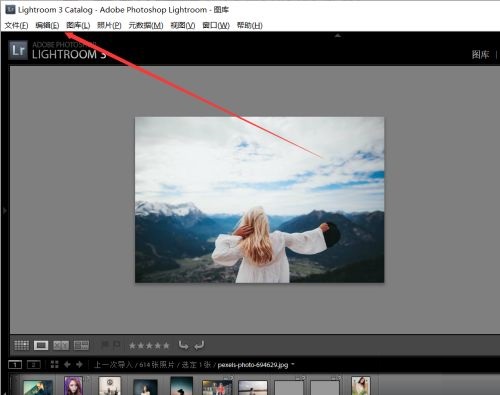Rotate the photo clockwise

click(199, 345)
